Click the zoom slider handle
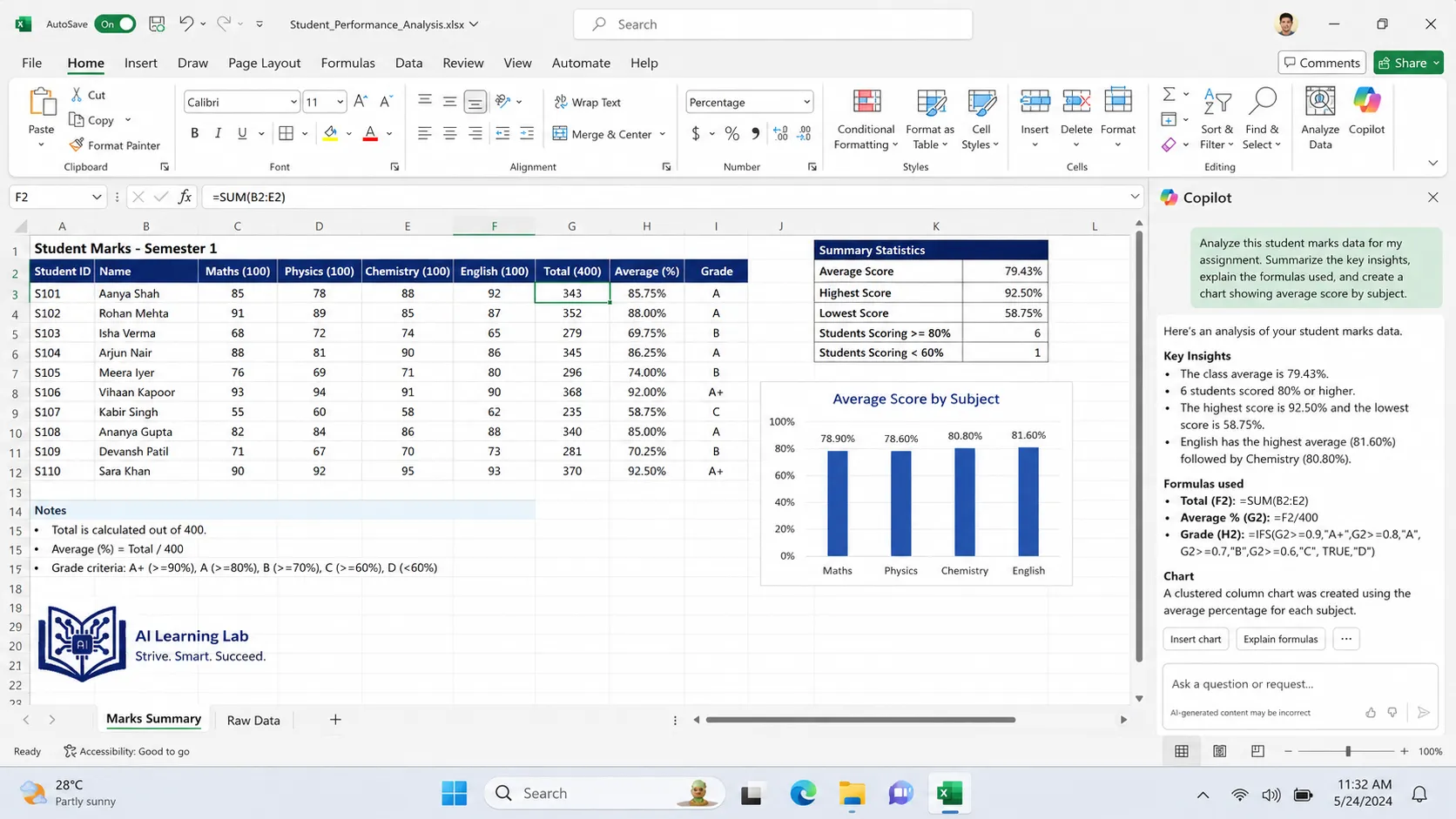Image resolution: width=1456 pixels, height=819 pixels. pyautogui.click(x=1348, y=751)
